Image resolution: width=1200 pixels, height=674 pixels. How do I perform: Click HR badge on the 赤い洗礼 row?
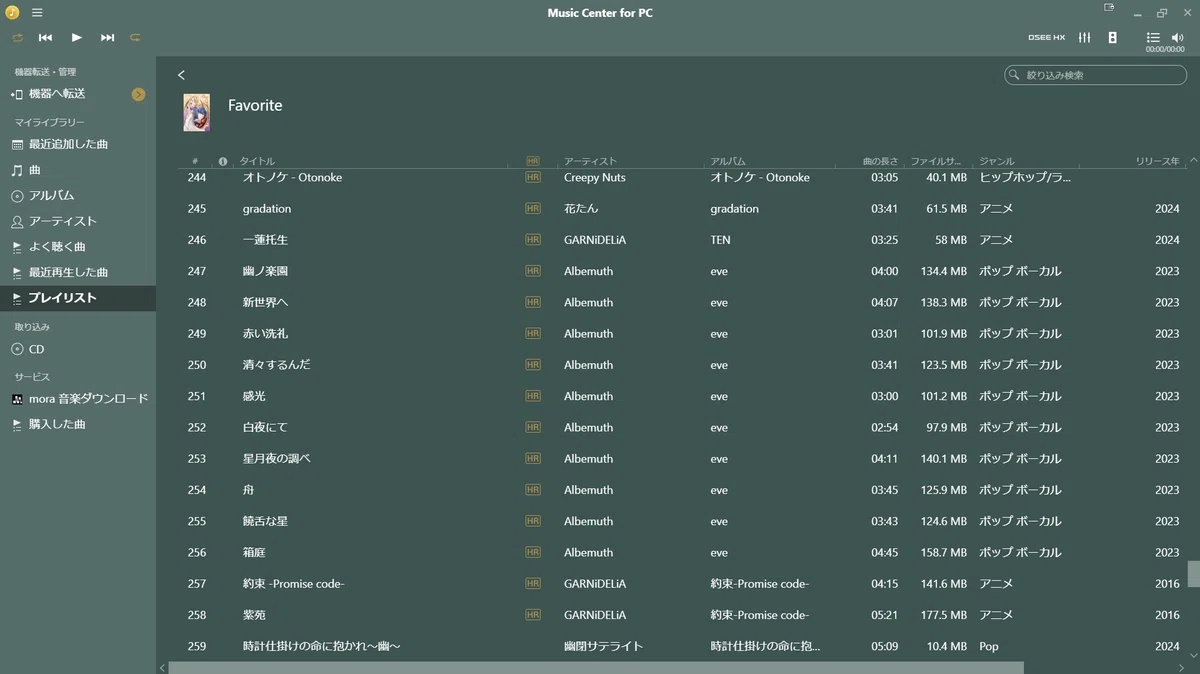(533, 334)
